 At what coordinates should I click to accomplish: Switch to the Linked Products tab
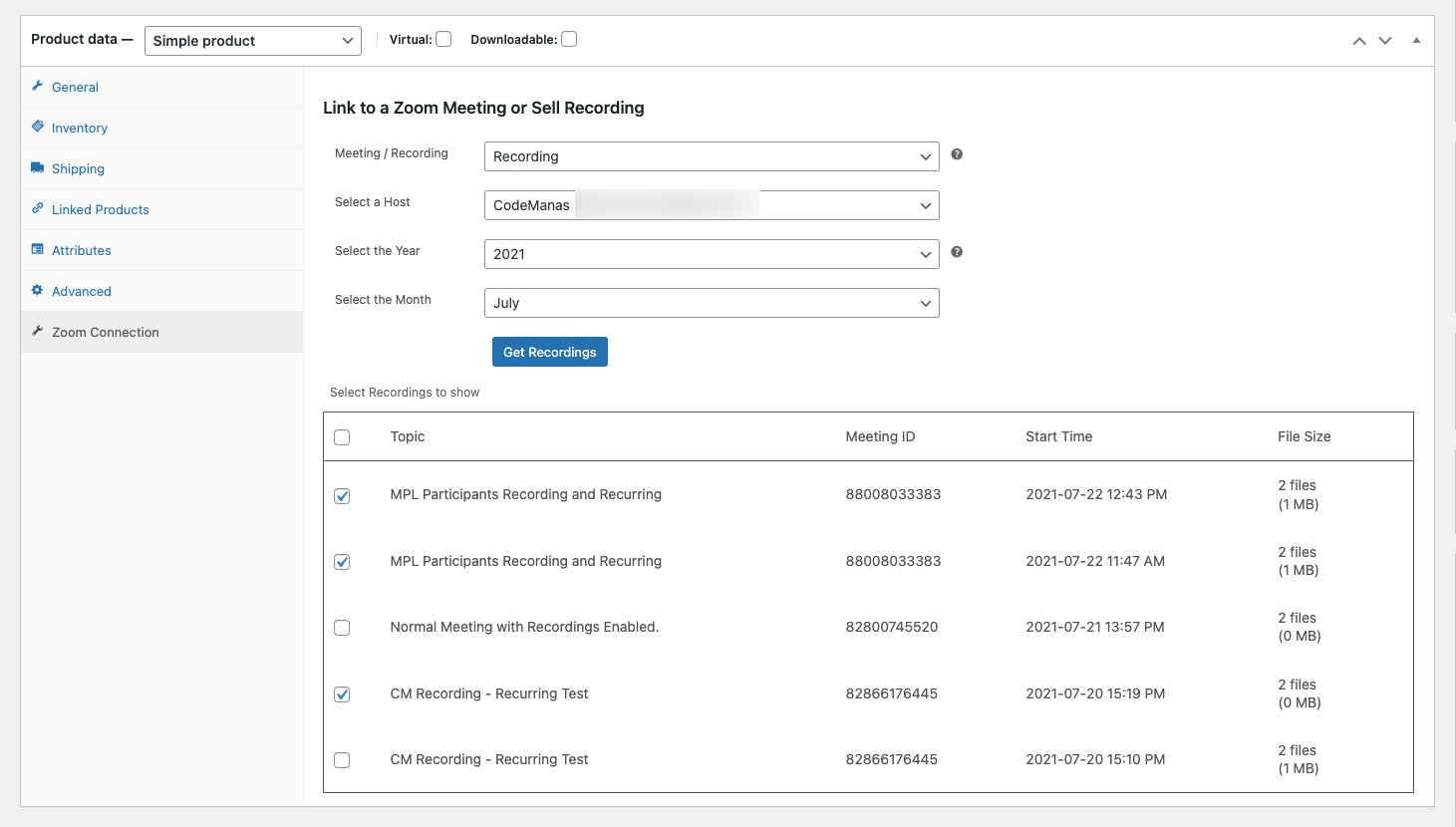[100, 209]
